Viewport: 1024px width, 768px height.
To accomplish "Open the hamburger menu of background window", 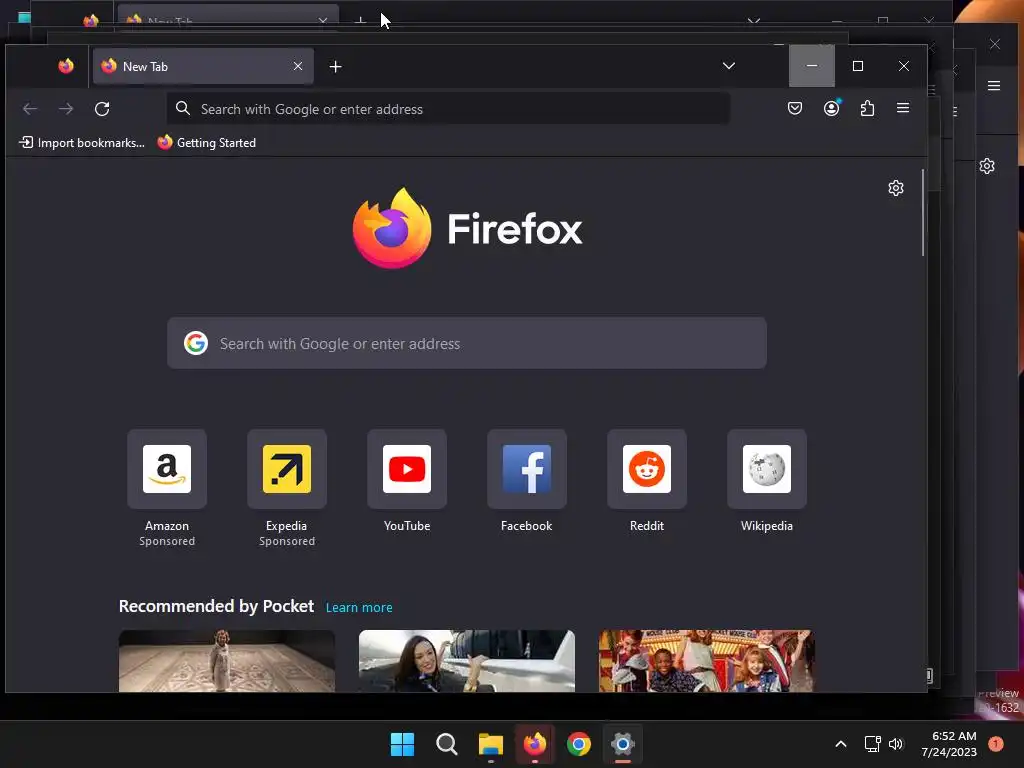I will pyautogui.click(x=994, y=86).
